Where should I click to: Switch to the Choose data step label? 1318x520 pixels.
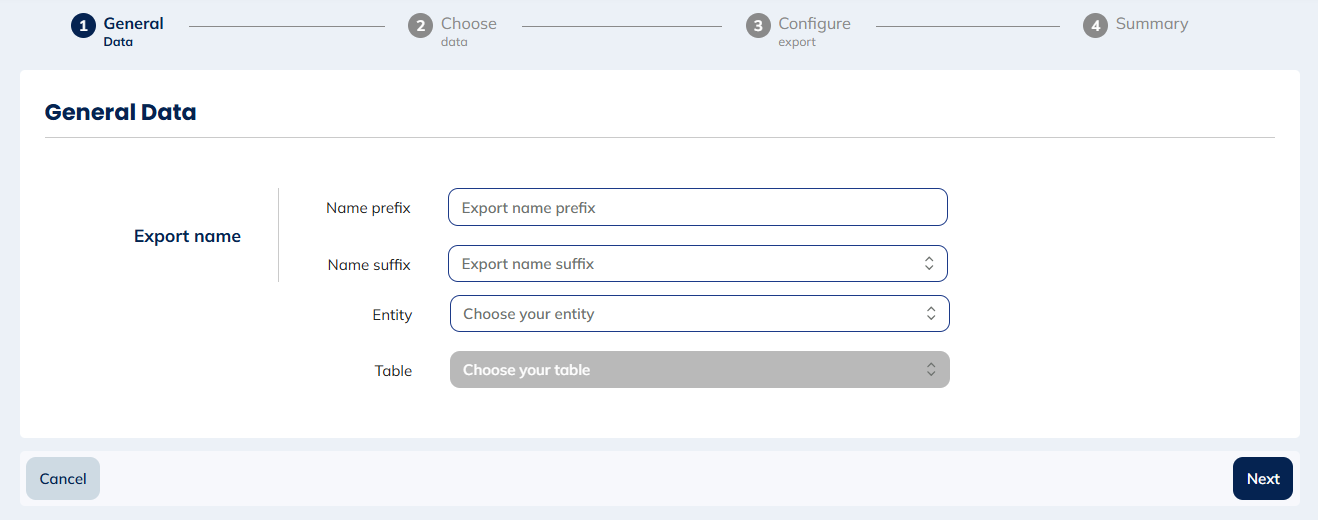point(468,31)
